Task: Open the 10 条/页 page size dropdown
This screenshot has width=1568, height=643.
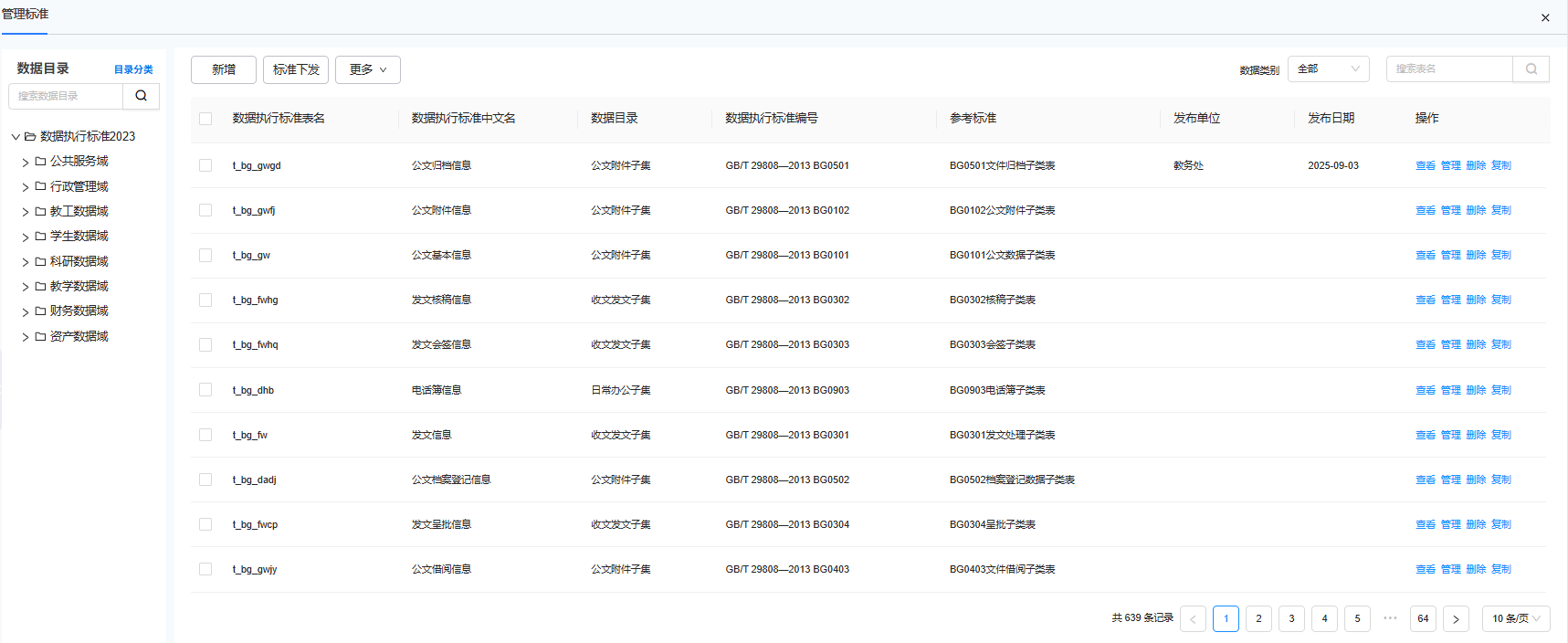Action: coord(1515,618)
